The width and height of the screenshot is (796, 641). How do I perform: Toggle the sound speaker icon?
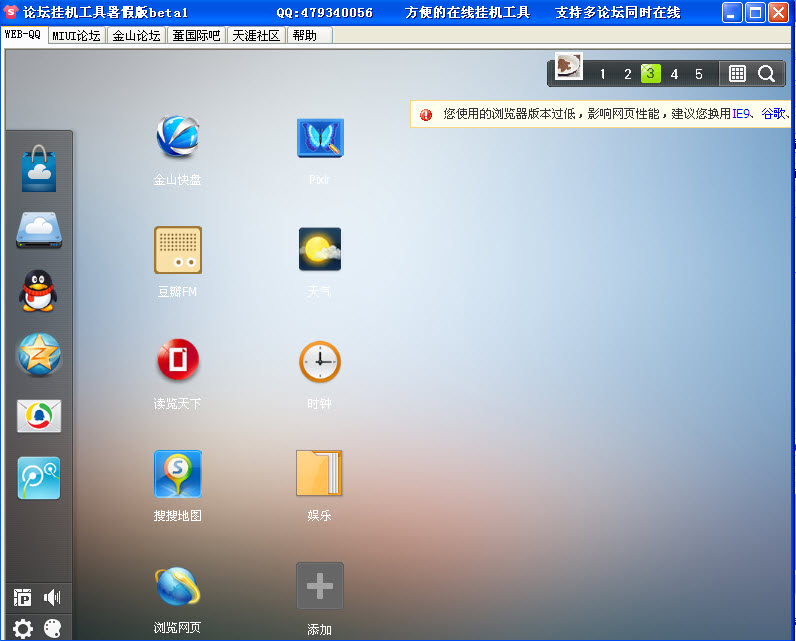coord(52,597)
